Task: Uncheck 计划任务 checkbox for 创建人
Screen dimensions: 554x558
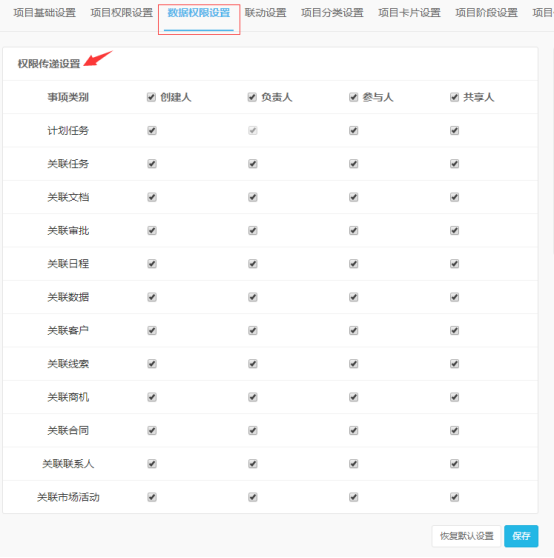Action: click(152, 131)
